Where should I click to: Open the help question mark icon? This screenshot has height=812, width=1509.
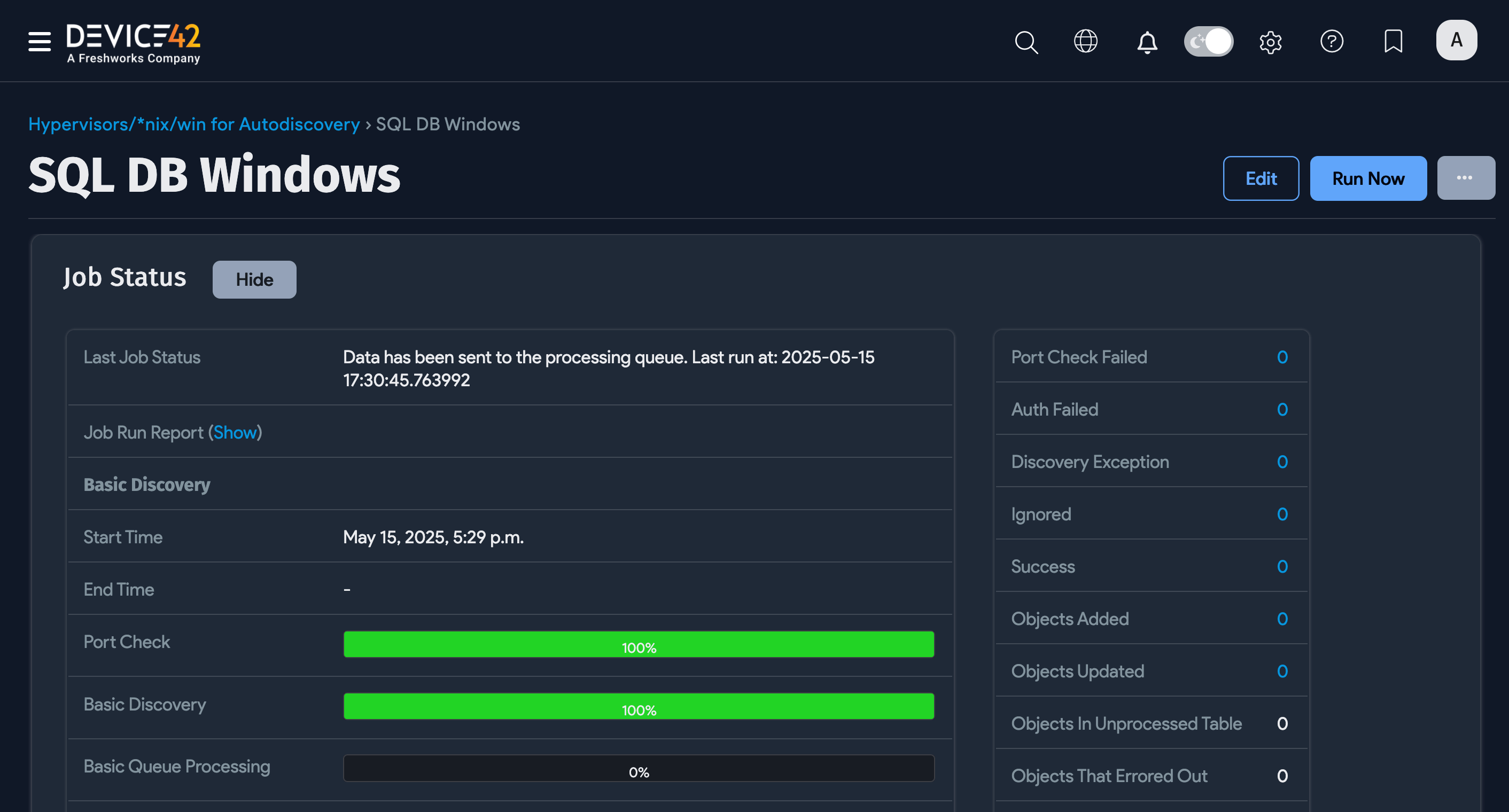point(1332,42)
